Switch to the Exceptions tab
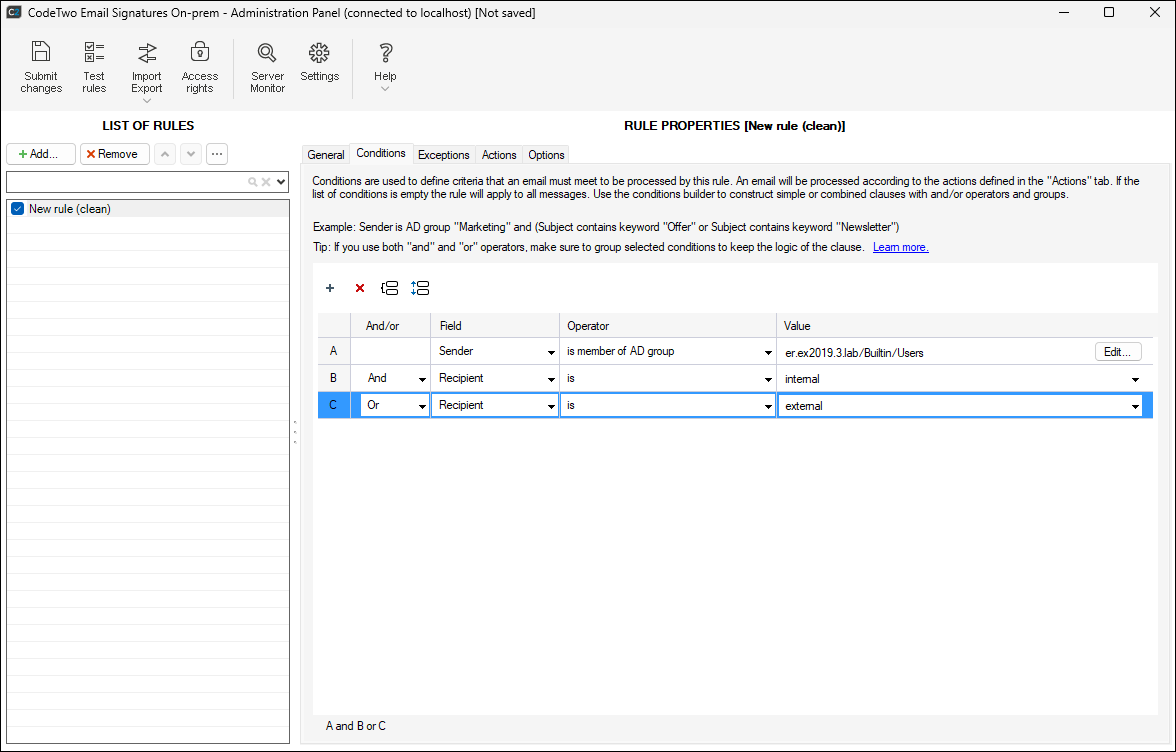The width and height of the screenshot is (1176, 752). tap(443, 155)
